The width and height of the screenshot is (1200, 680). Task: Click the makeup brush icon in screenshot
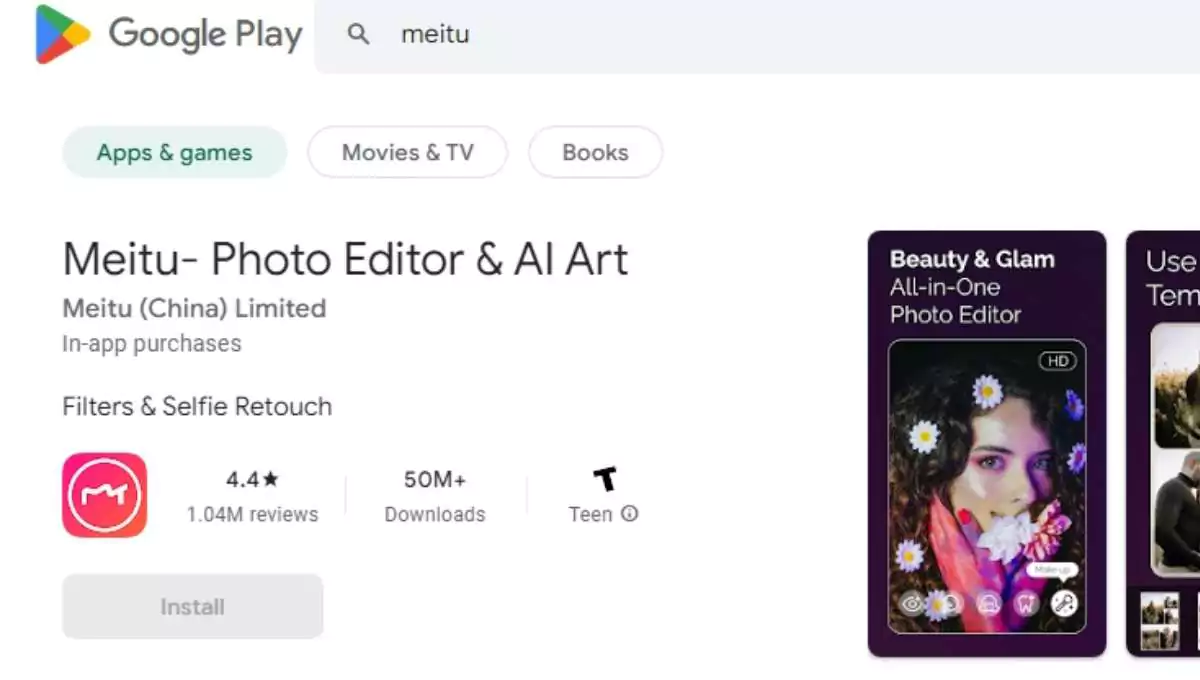point(1063,603)
